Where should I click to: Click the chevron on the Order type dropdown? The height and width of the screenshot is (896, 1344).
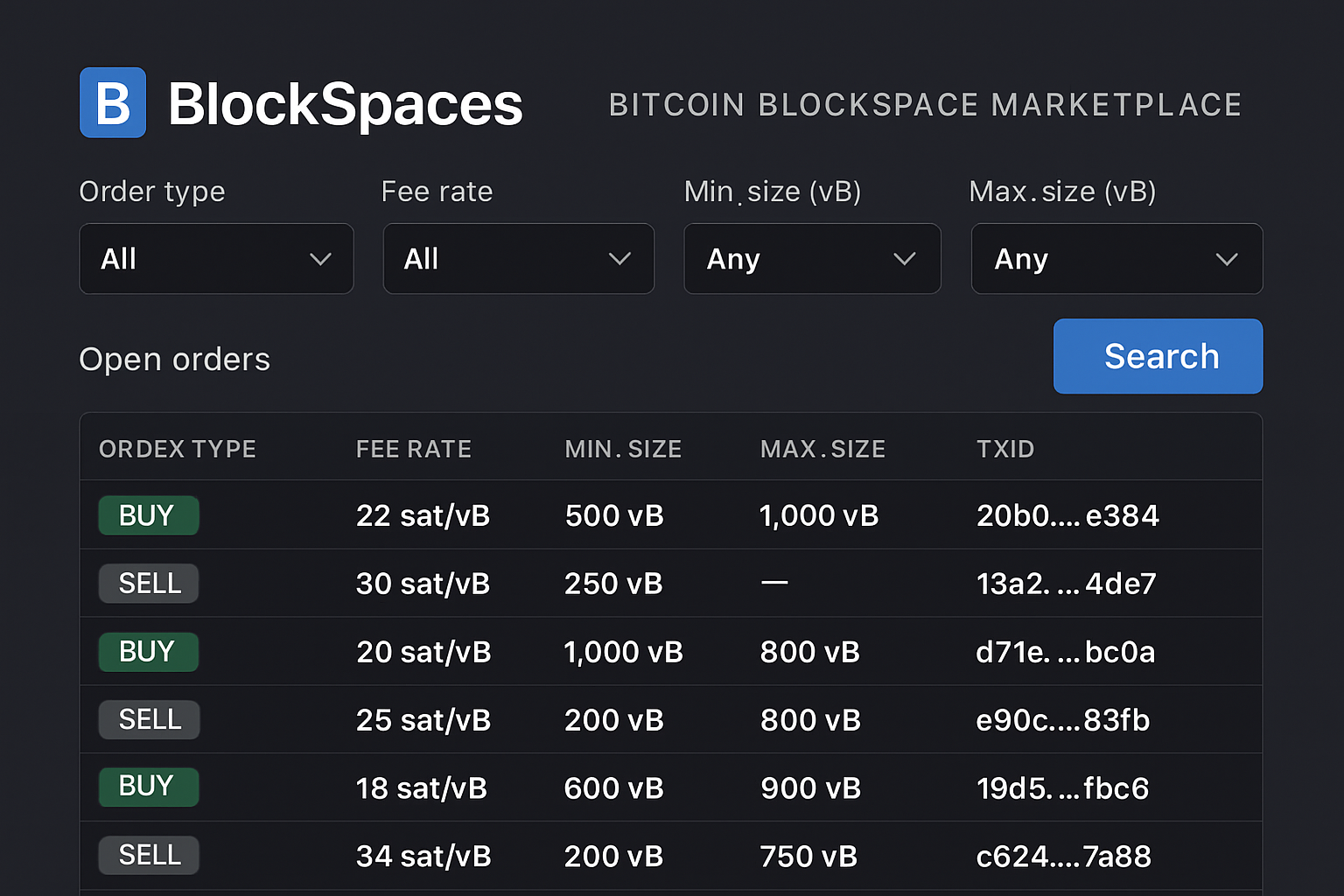[x=320, y=259]
